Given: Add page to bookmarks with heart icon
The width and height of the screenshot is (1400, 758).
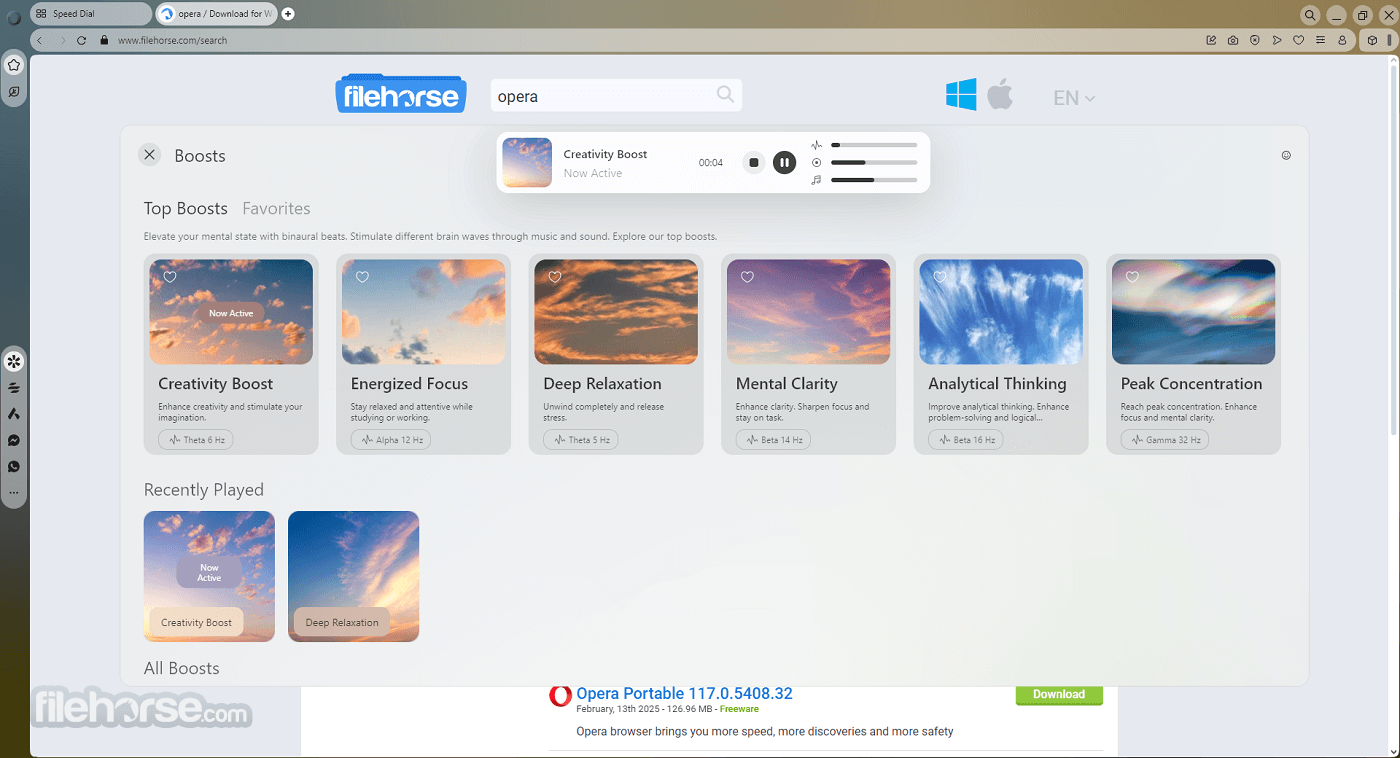Looking at the screenshot, I should [x=1299, y=40].
